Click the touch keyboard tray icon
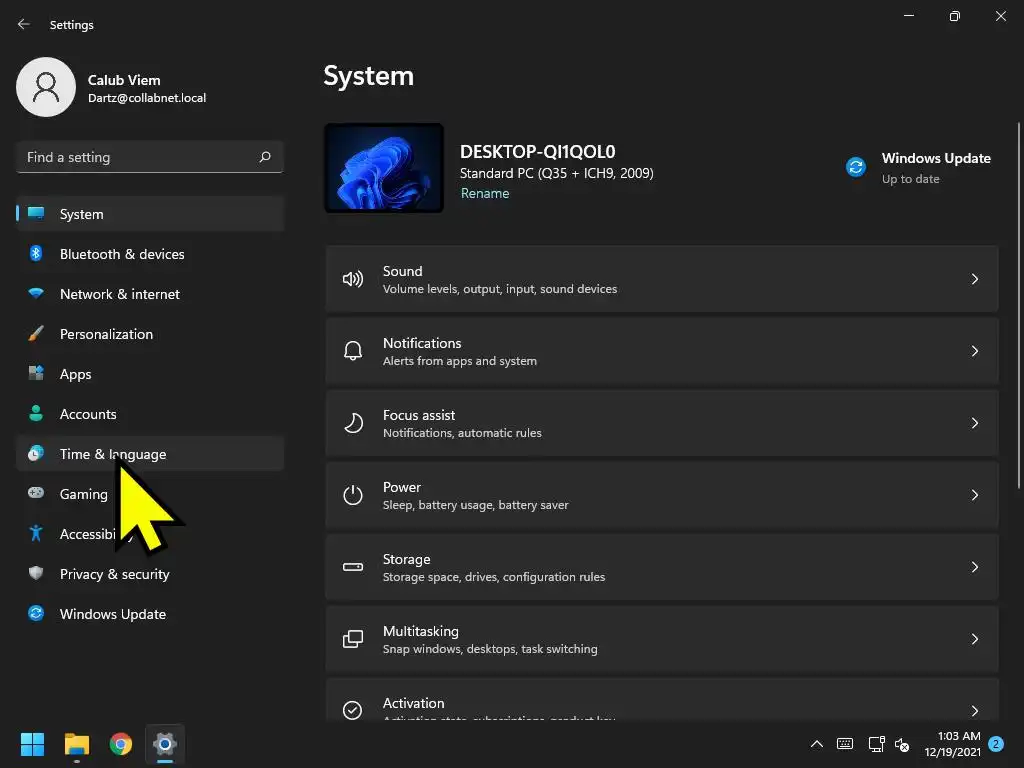The height and width of the screenshot is (768, 1024). [845, 744]
